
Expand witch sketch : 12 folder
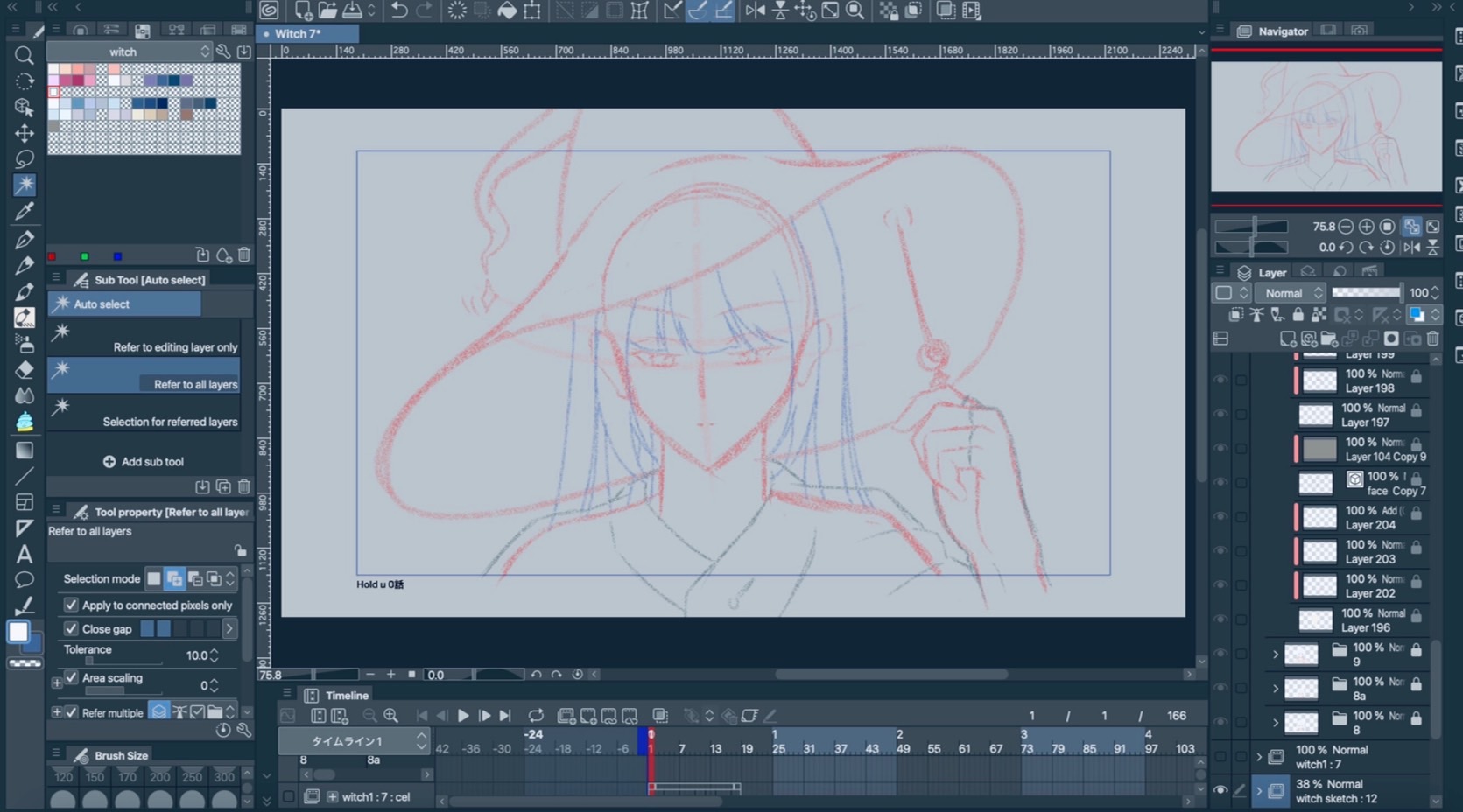pyautogui.click(x=1259, y=790)
